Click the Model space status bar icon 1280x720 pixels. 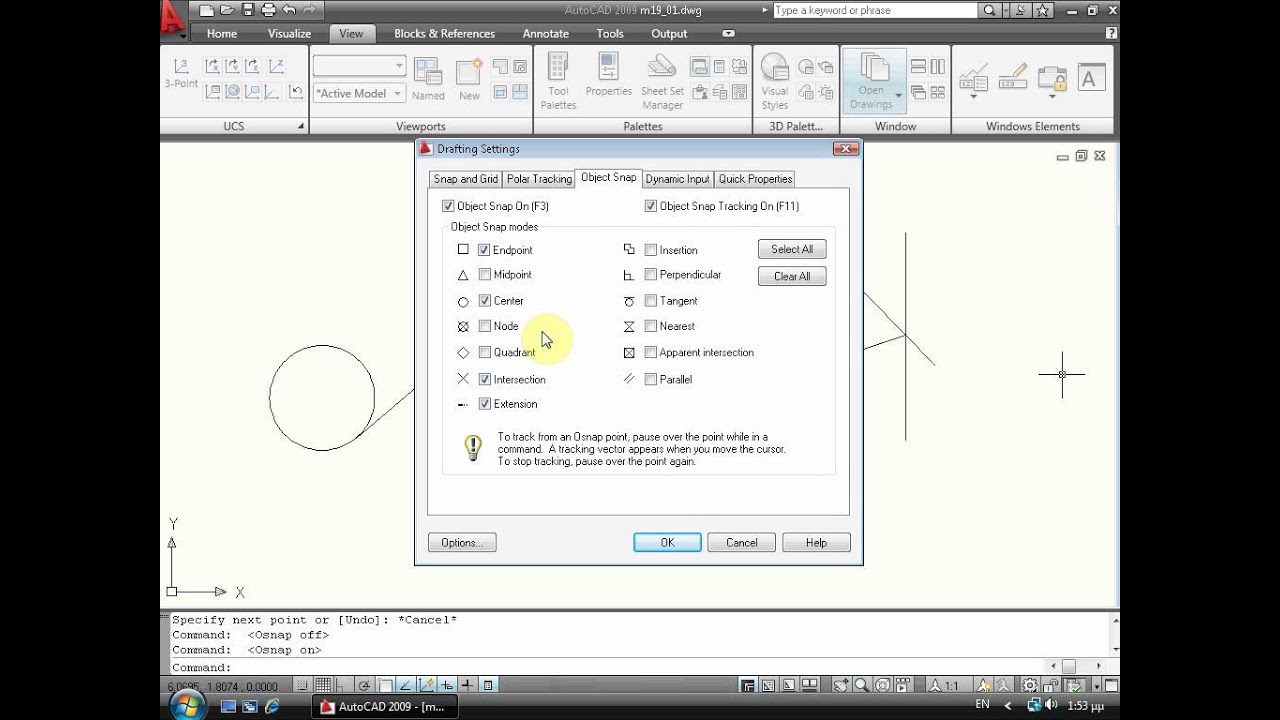tap(747, 685)
